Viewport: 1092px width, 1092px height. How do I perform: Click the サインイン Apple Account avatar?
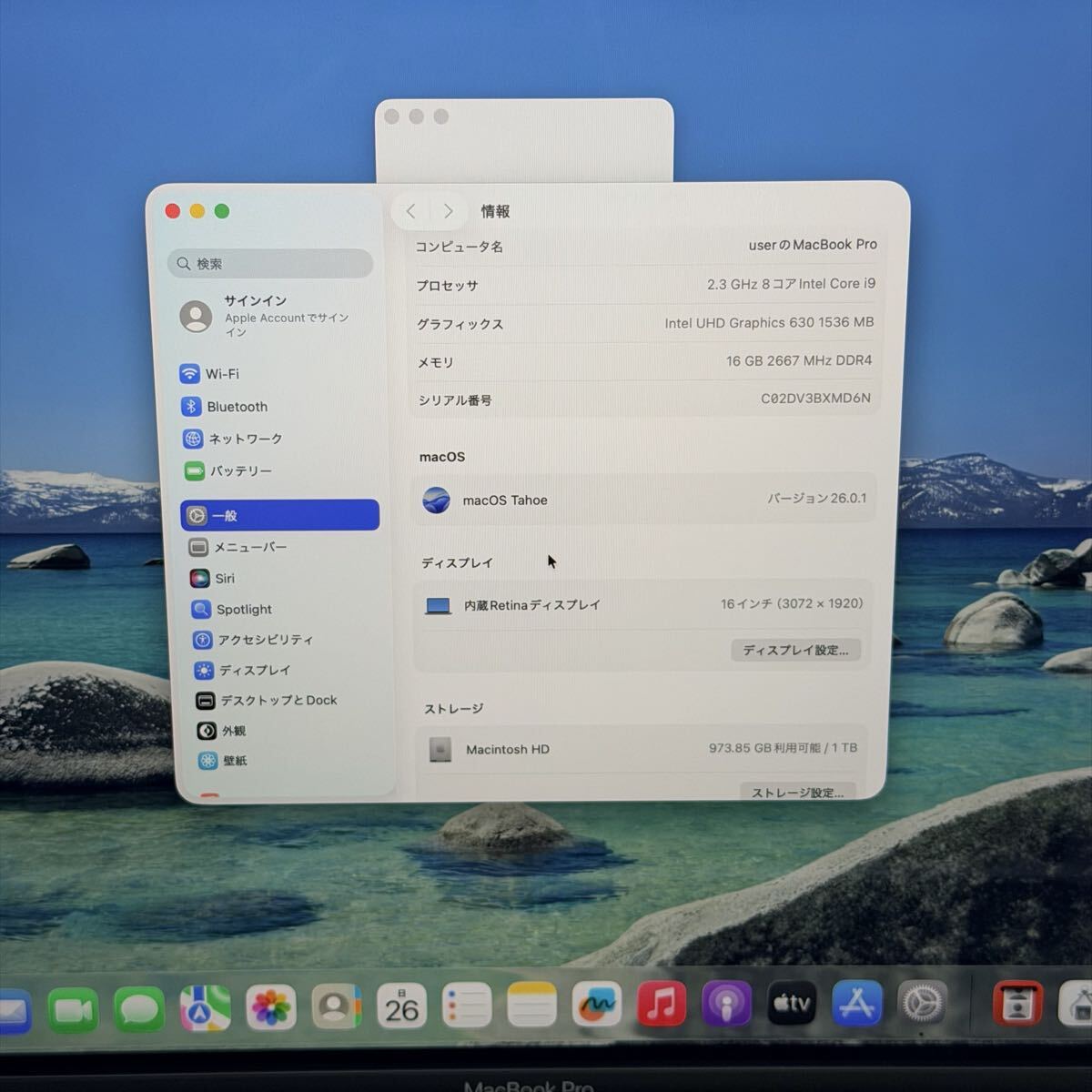tap(196, 316)
